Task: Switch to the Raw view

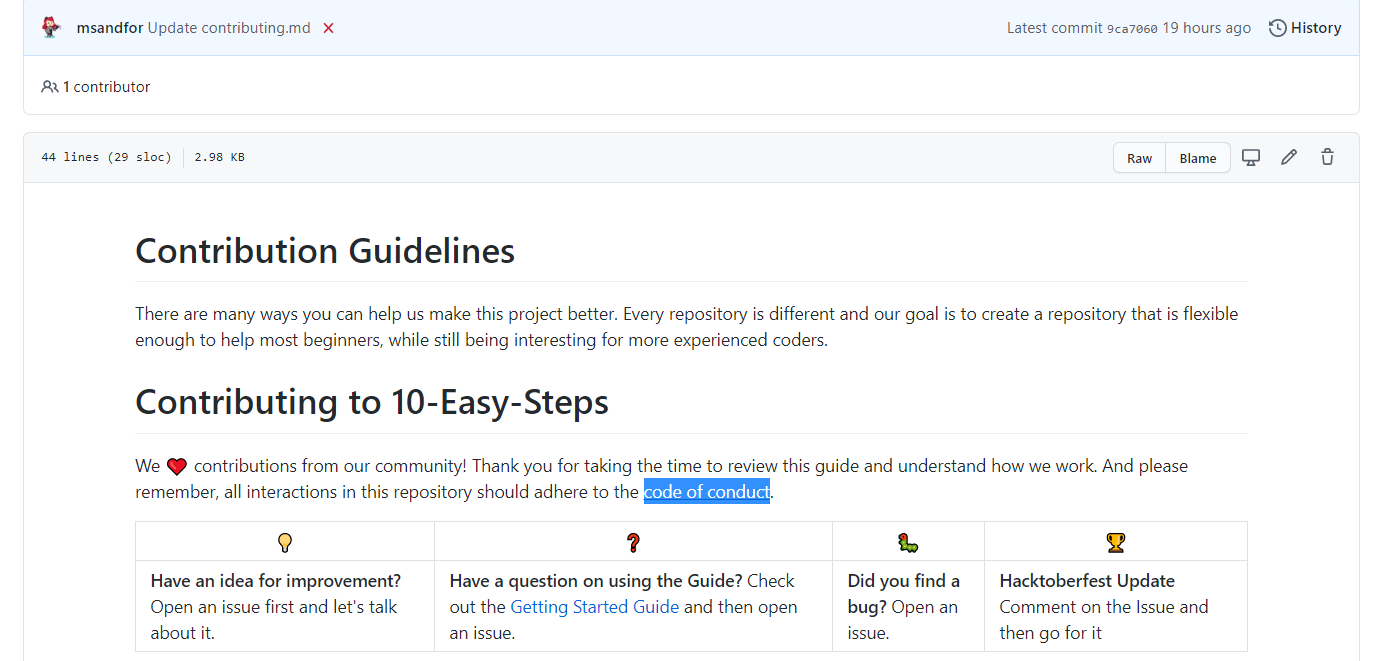Action: [1139, 157]
